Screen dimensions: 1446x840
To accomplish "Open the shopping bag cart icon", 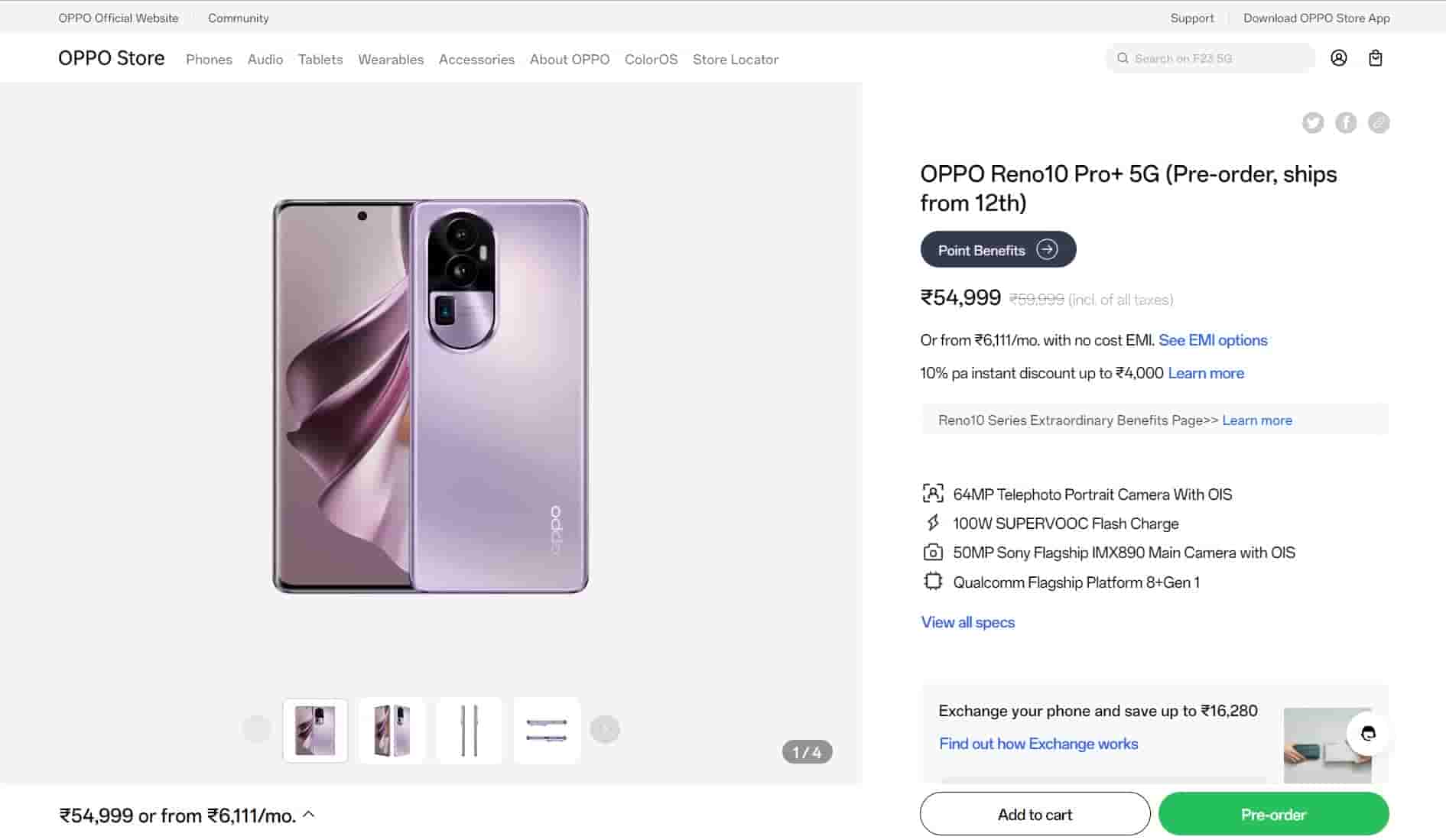I will click(1375, 58).
